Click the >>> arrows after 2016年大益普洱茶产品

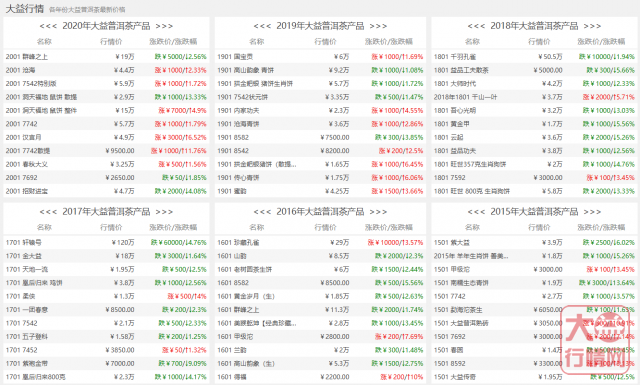(378, 212)
